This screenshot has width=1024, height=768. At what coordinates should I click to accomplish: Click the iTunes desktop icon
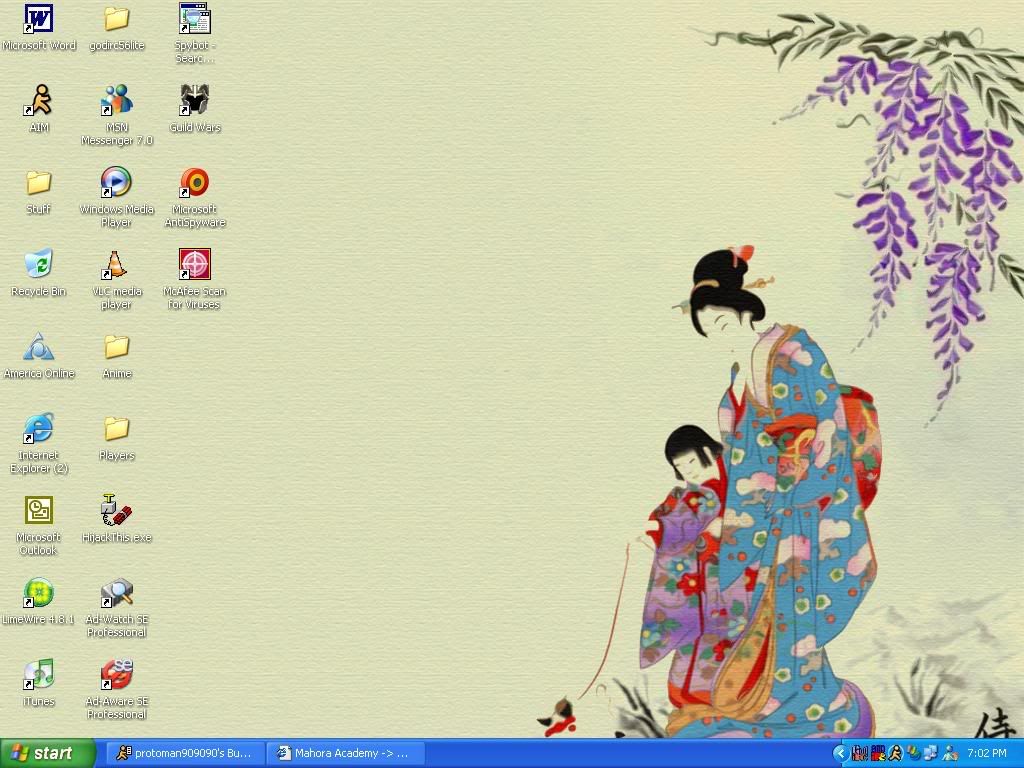(39, 675)
